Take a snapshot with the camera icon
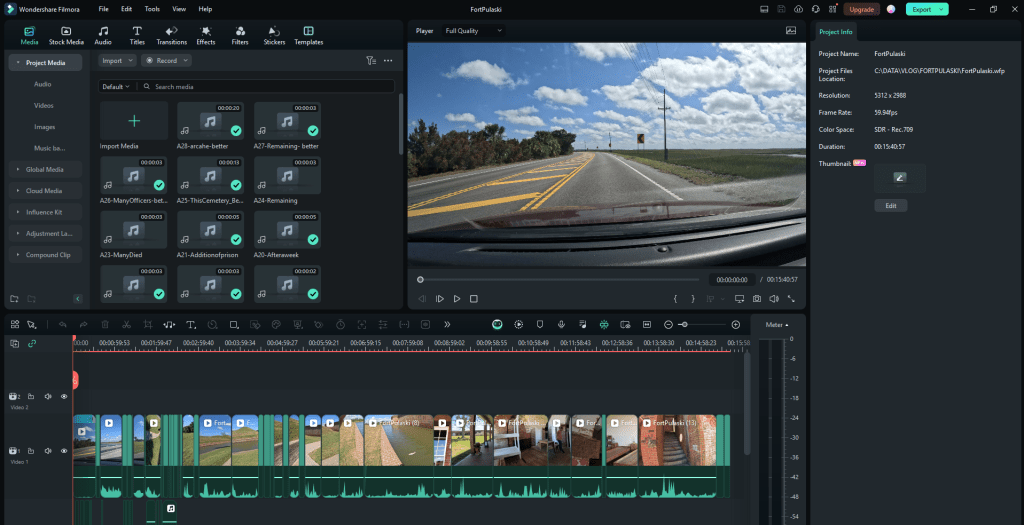Screen dimensions: 1024x525 pos(757,298)
